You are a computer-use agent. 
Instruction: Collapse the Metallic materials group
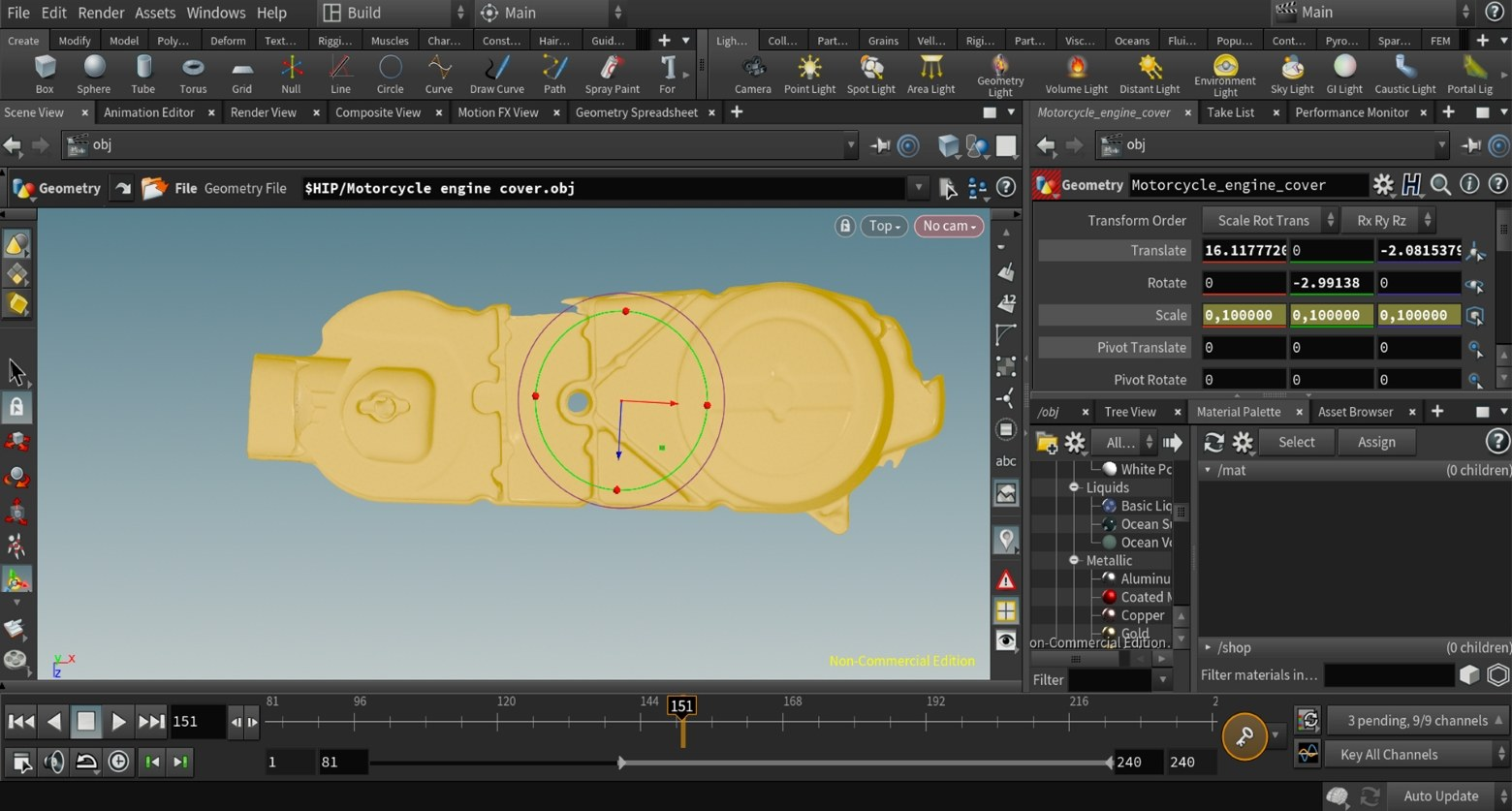[1074, 560]
